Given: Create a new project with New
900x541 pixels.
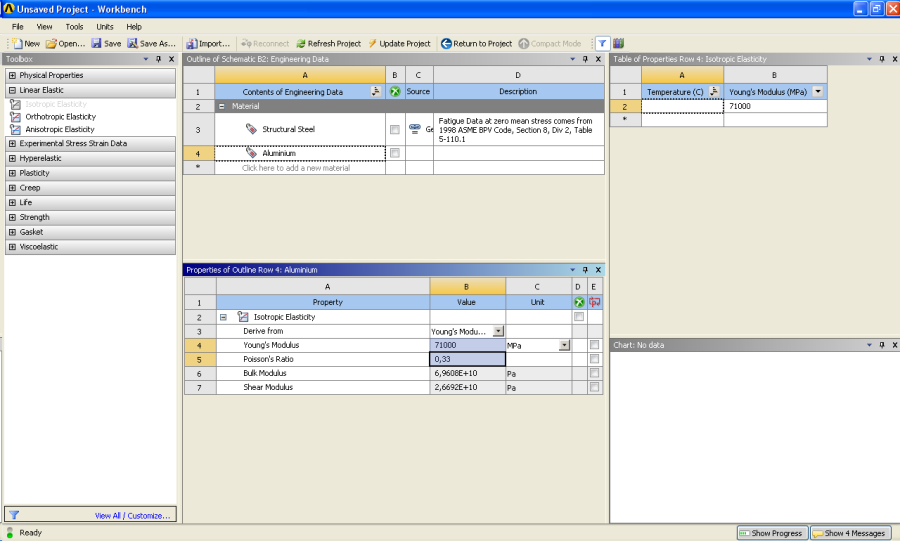Looking at the screenshot, I should click(26, 44).
